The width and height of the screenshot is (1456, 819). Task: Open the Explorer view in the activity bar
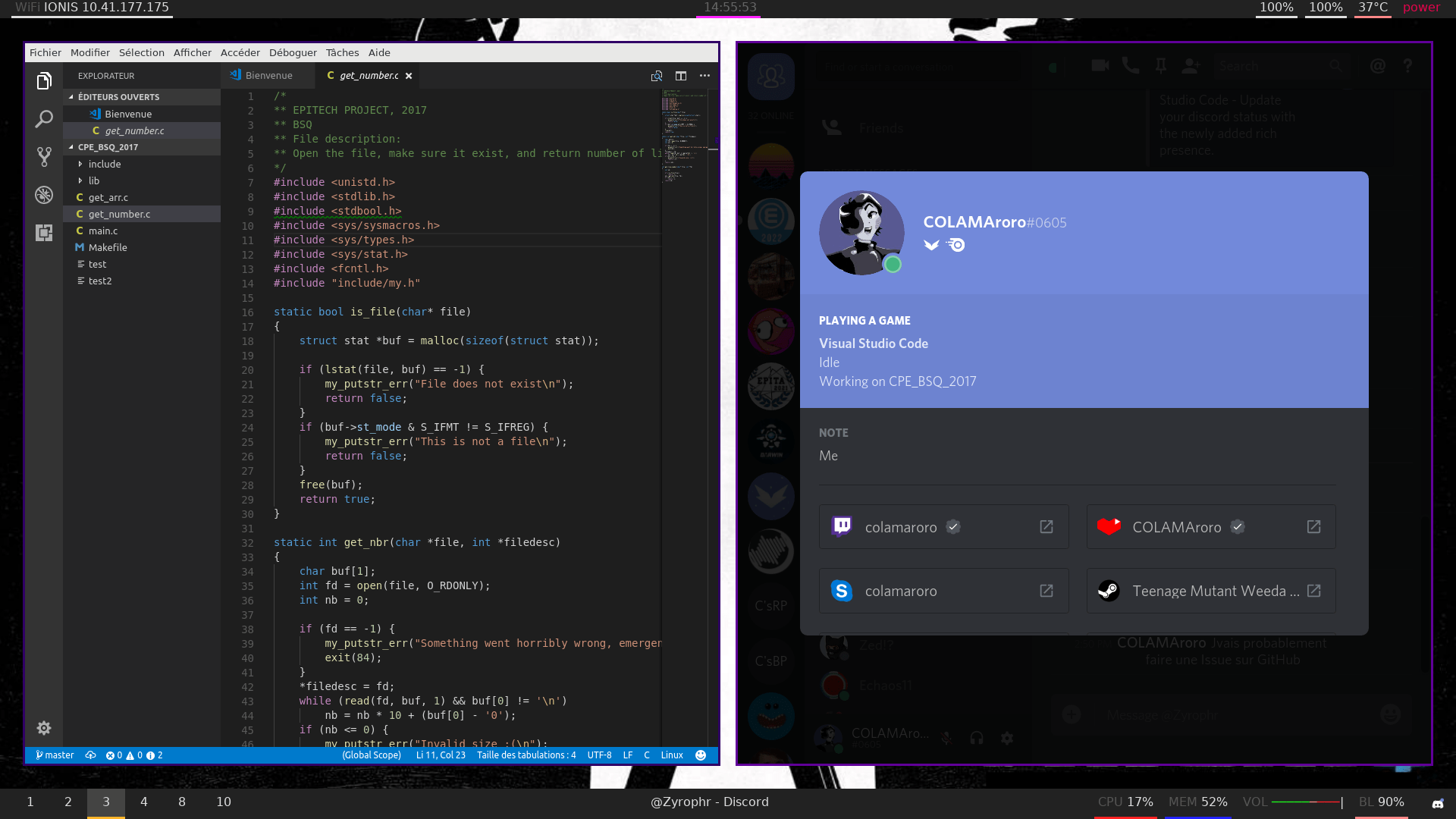(44, 81)
